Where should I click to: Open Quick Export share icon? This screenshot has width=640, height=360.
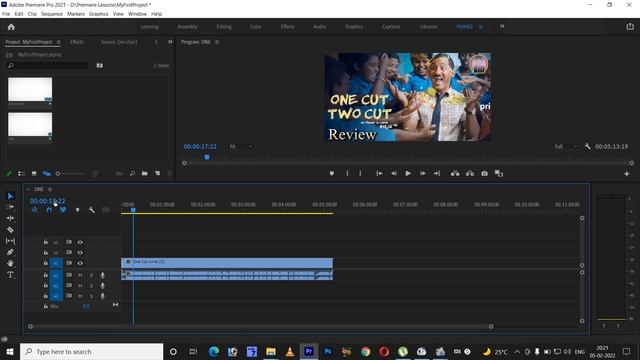[x=630, y=27]
